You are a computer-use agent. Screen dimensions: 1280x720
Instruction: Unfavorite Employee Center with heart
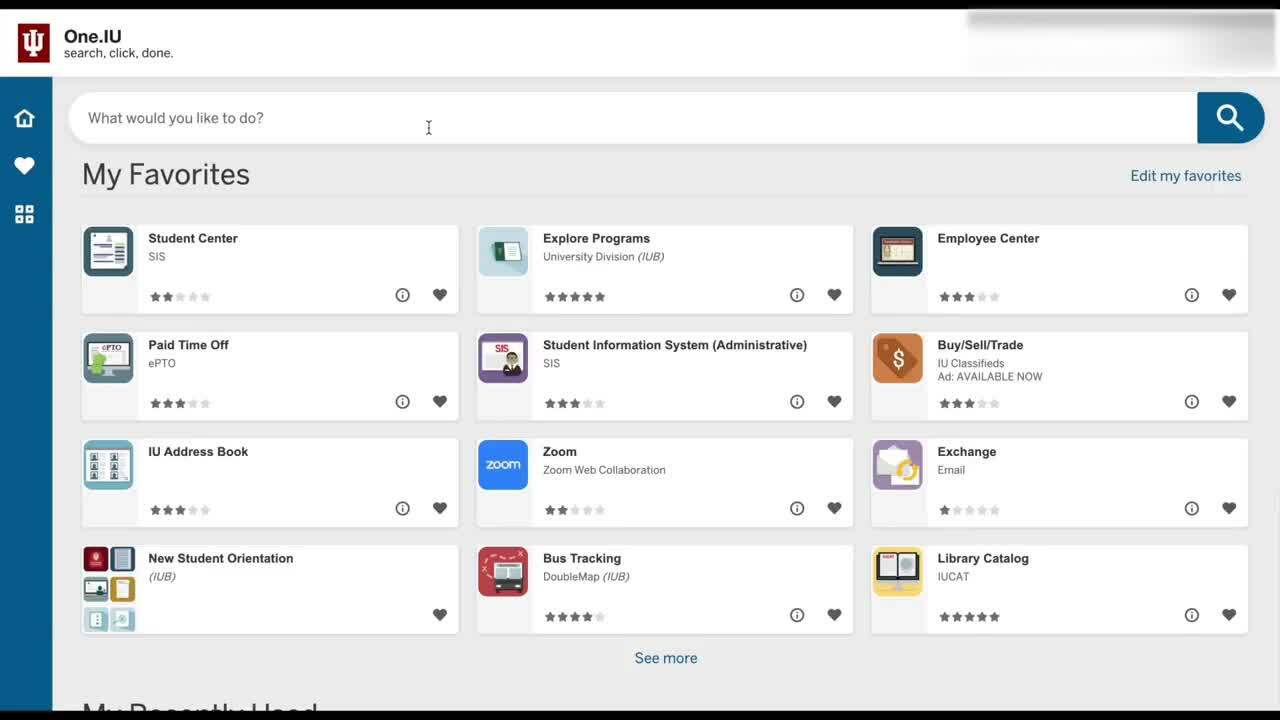click(1229, 295)
